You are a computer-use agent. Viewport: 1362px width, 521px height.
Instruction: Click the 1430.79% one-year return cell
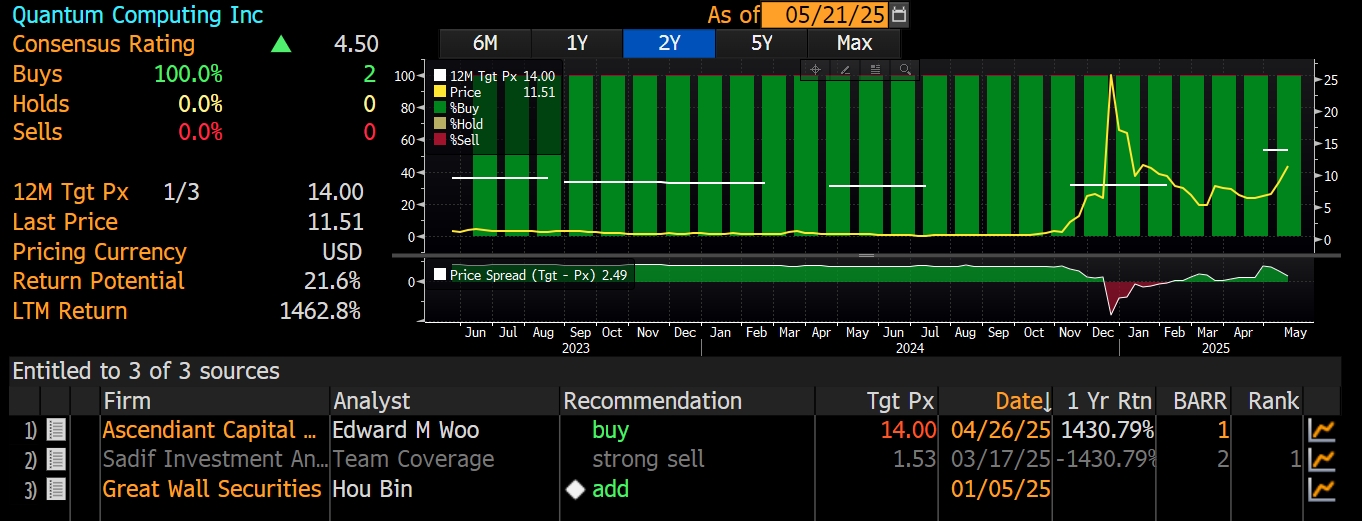[x=1107, y=430]
